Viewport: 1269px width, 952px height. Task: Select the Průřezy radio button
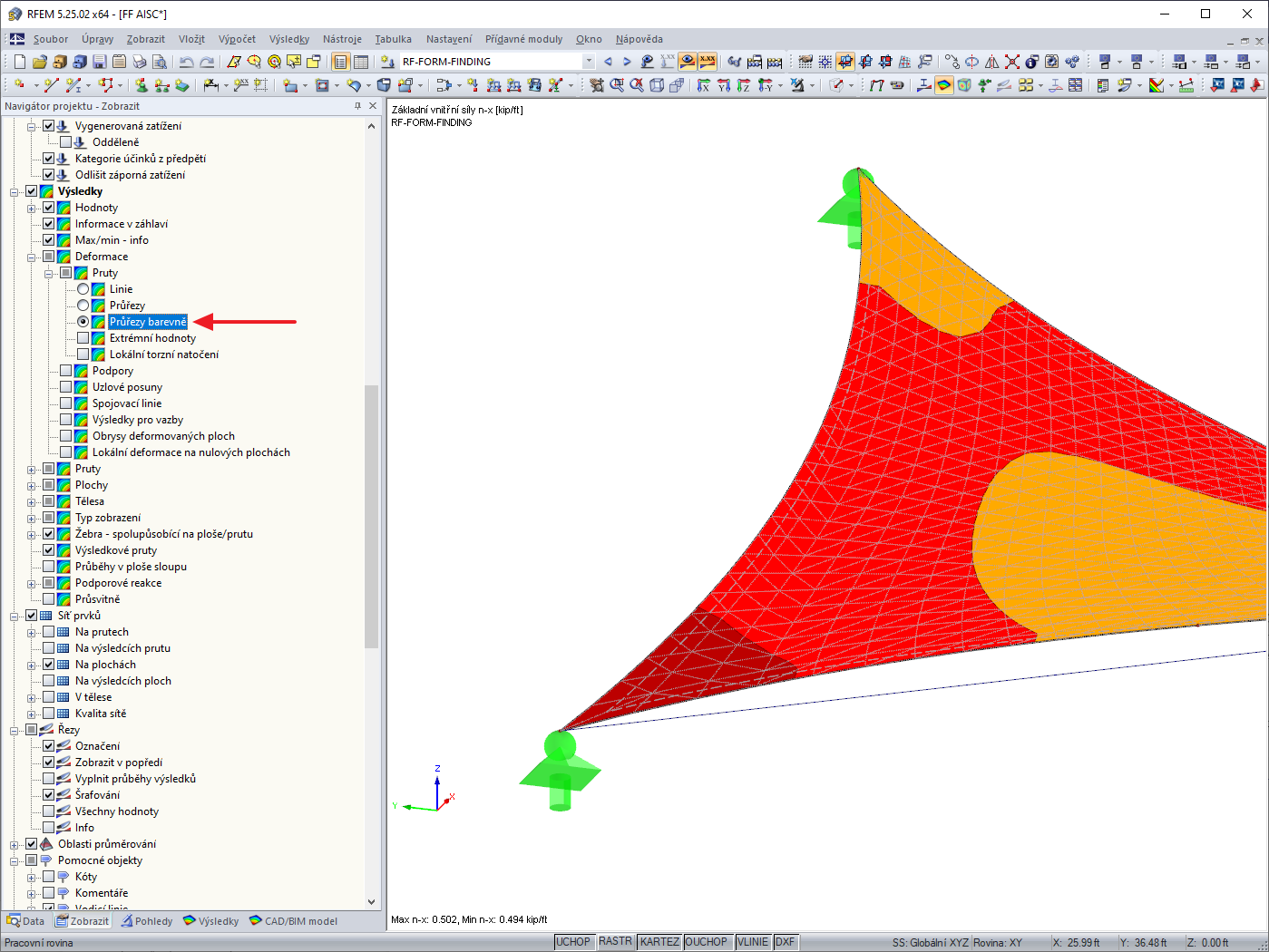(83, 306)
